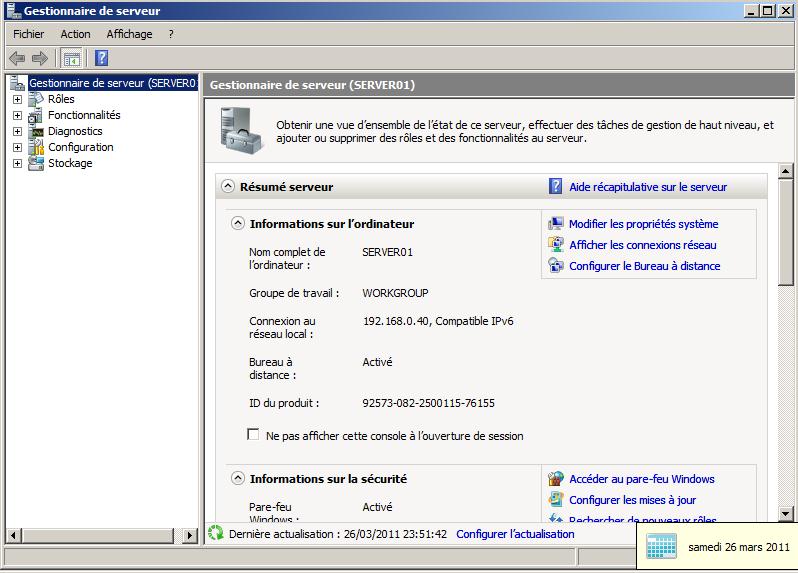Collapse Informations sur l'ordinateur section
The height and width of the screenshot is (573, 798).
tap(238, 223)
